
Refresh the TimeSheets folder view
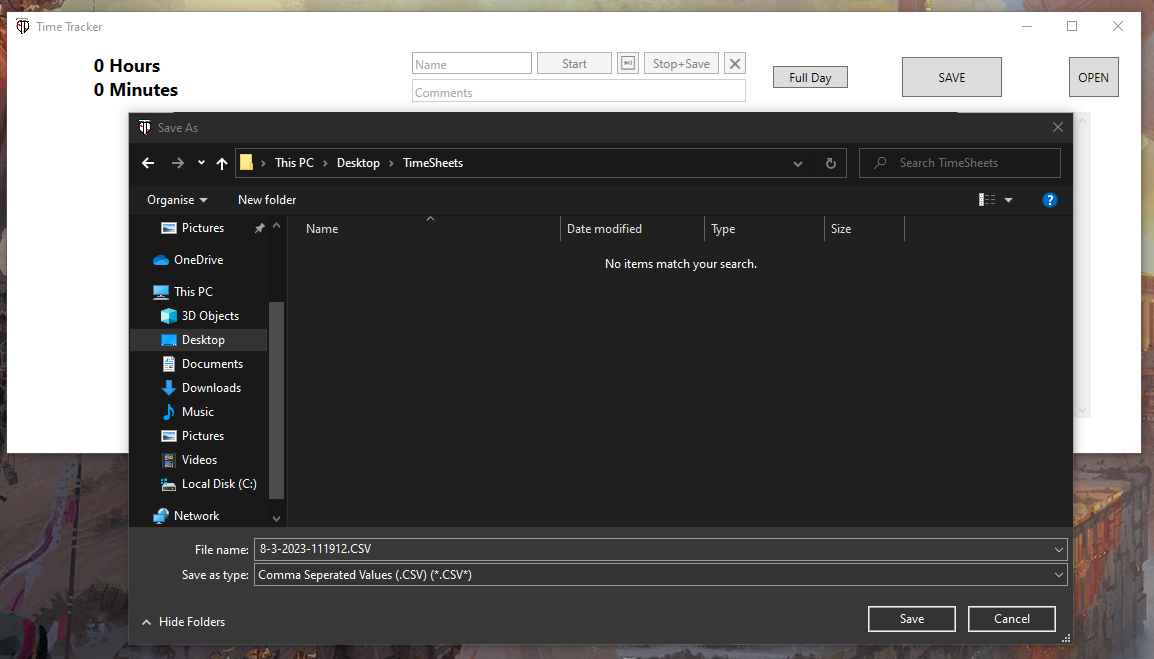coord(830,163)
